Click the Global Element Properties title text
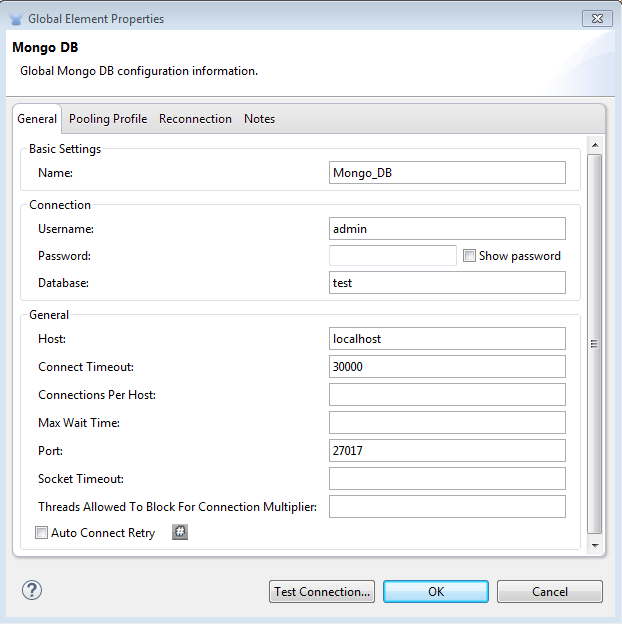Image resolution: width=622 pixels, height=624 pixels. pos(96,19)
